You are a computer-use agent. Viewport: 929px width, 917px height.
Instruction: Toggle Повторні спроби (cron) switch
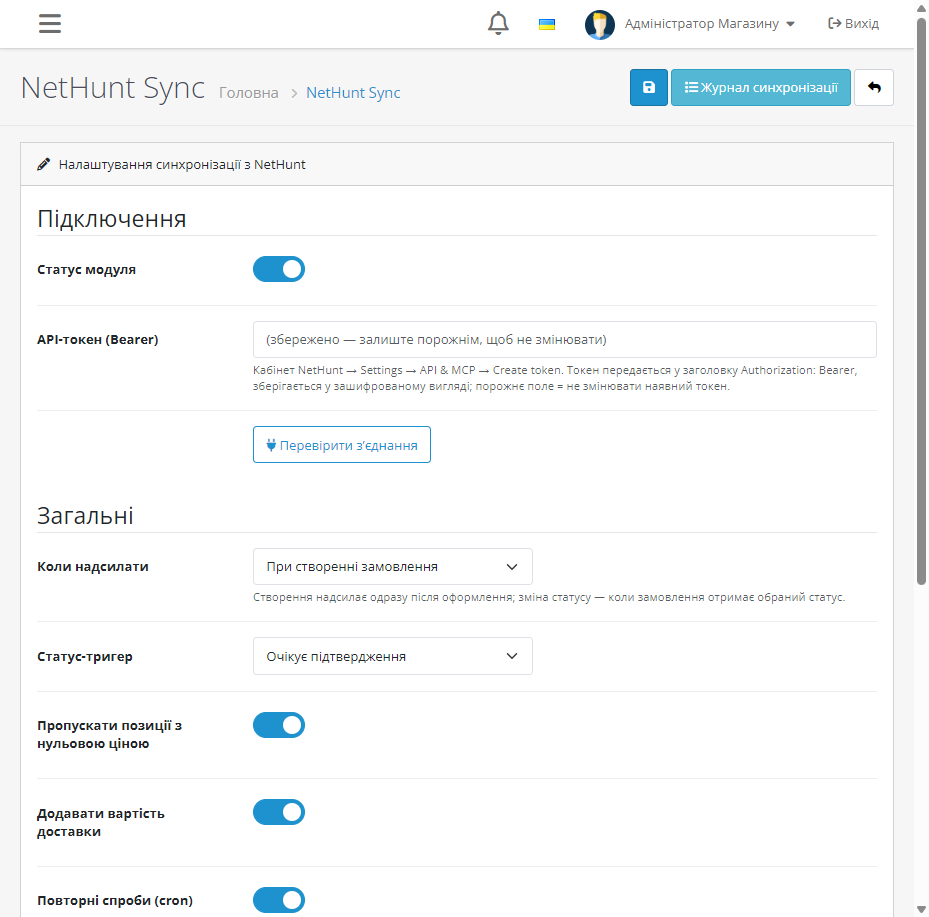pos(278,900)
